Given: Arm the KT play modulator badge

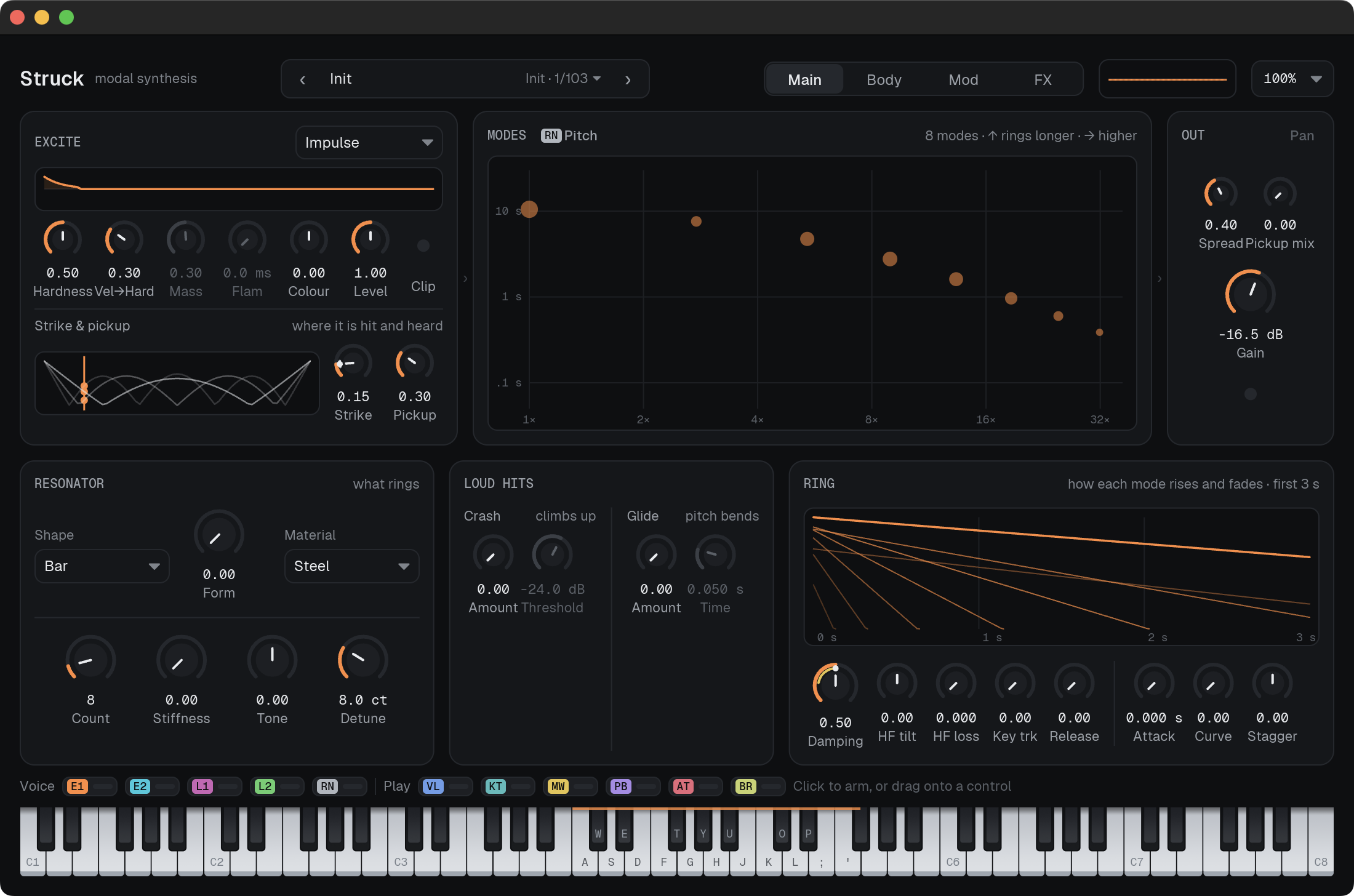Looking at the screenshot, I should [x=495, y=786].
